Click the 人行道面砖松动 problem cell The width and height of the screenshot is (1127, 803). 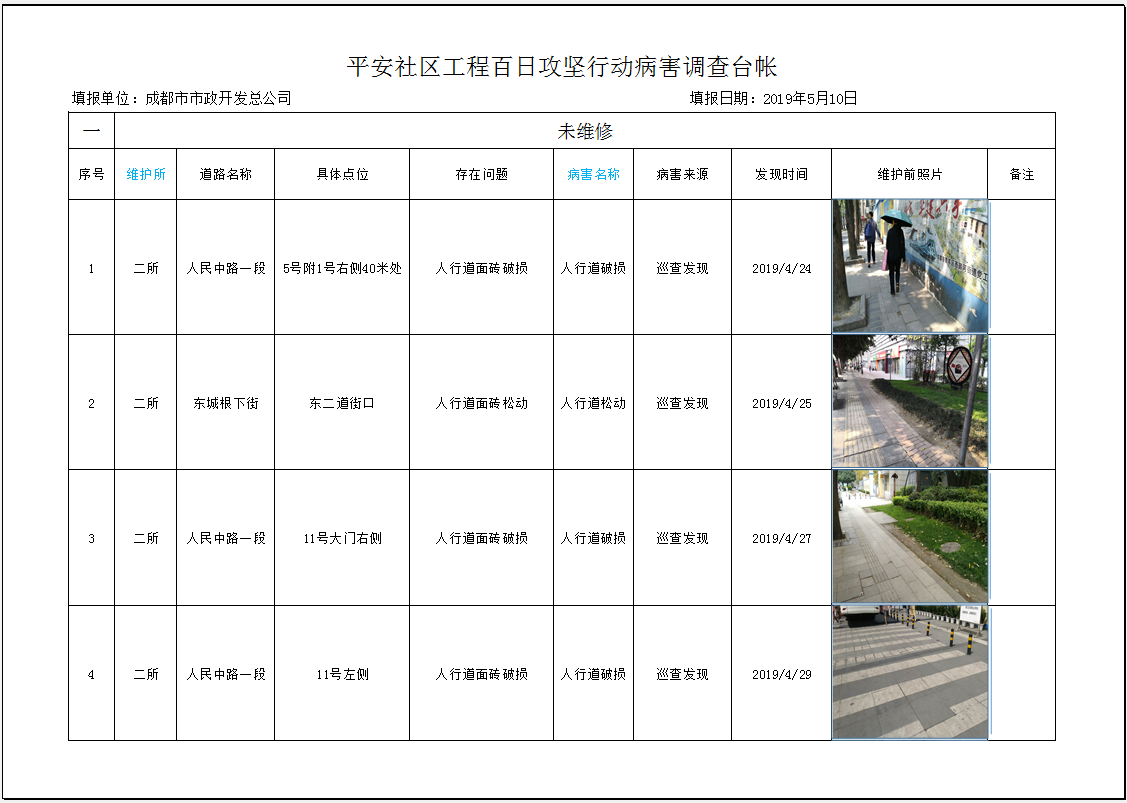[481, 403]
